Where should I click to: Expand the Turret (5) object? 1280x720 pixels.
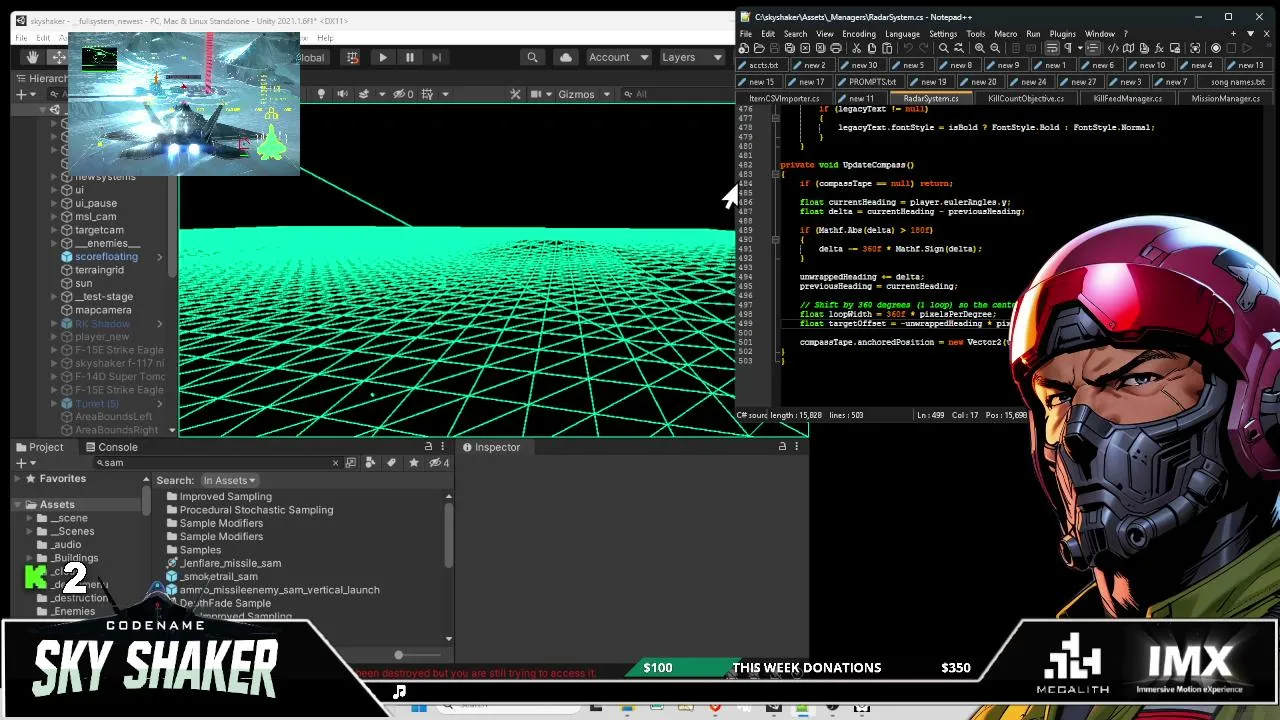tap(54, 404)
